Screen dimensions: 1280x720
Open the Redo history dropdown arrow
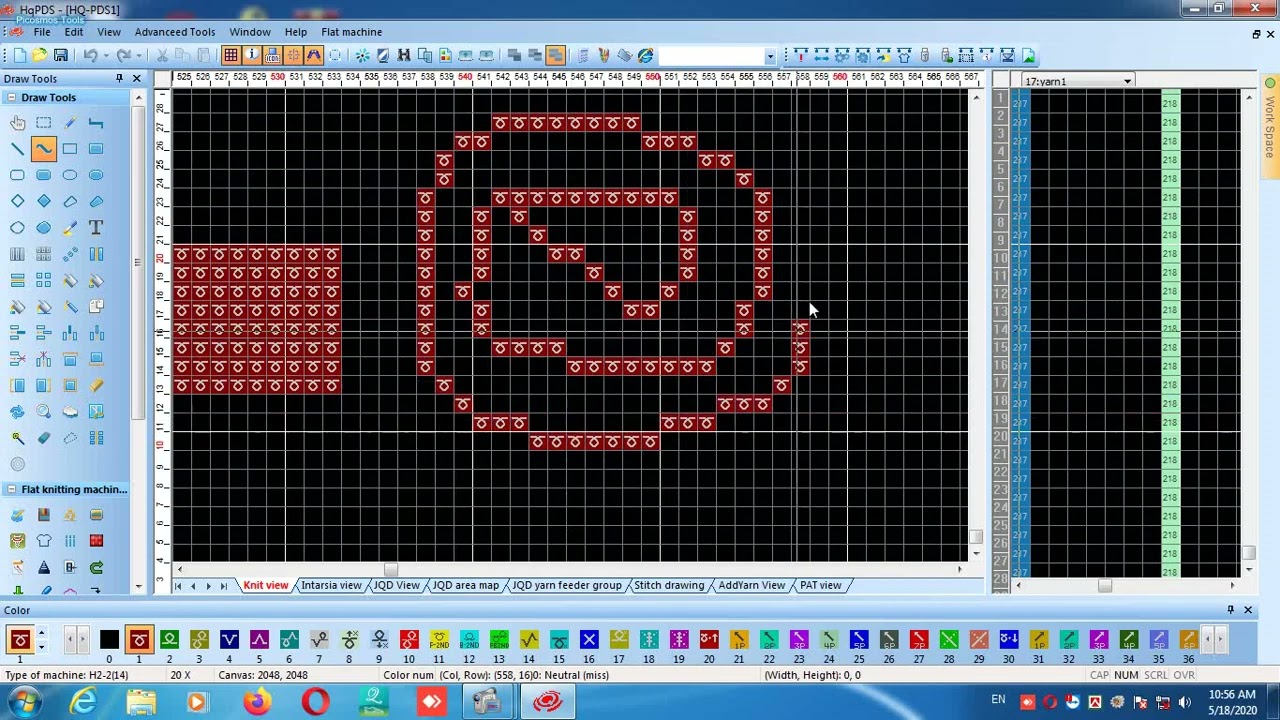pos(139,55)
